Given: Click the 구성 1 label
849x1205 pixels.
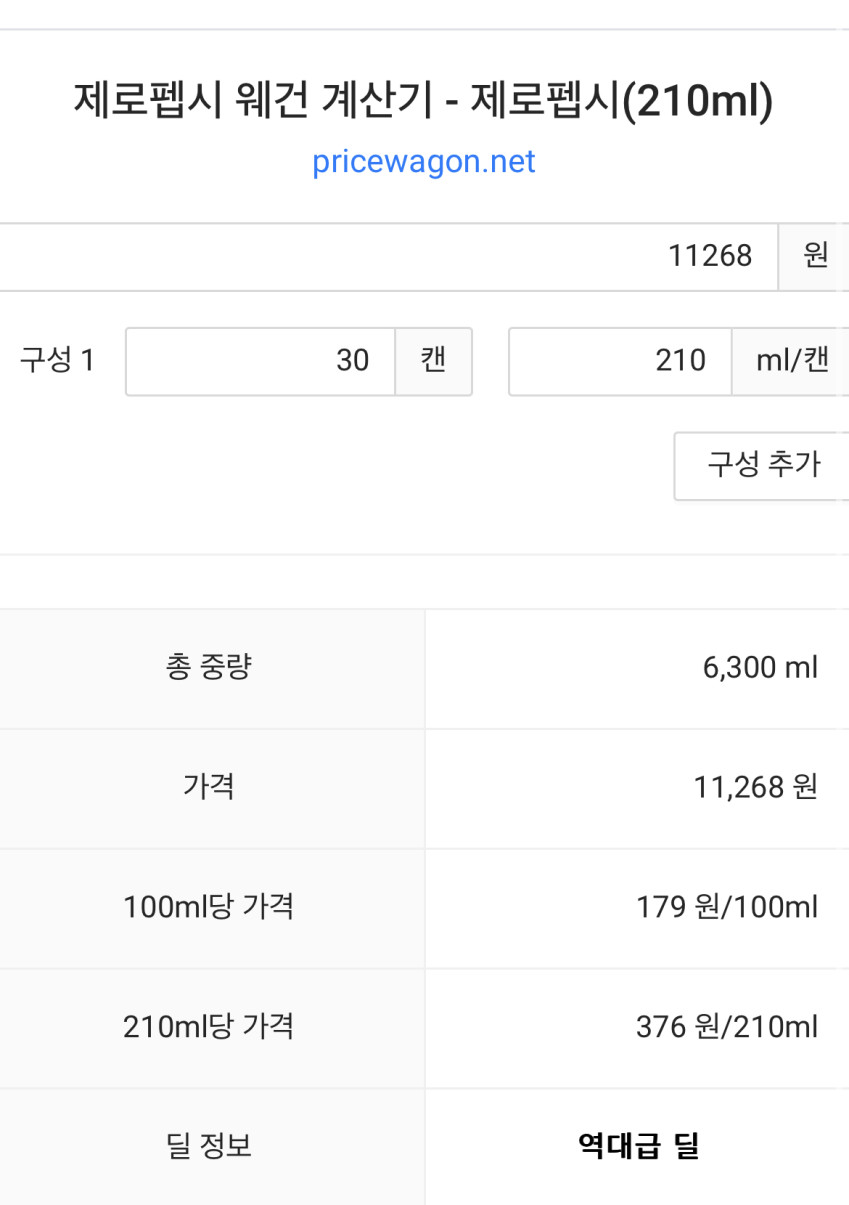Looking at the screenshot, I should [x=57, y=361].
